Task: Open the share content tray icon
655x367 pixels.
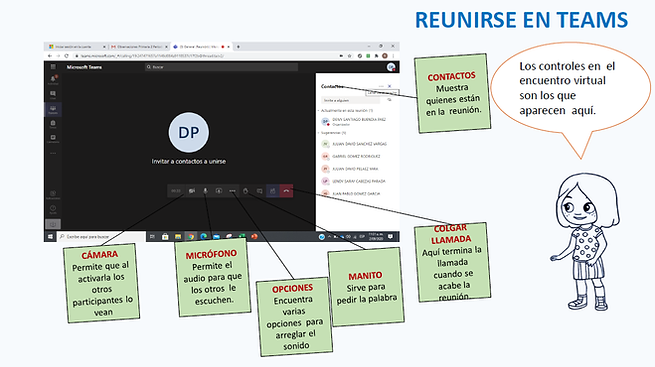Action: (x=218, y=191)
